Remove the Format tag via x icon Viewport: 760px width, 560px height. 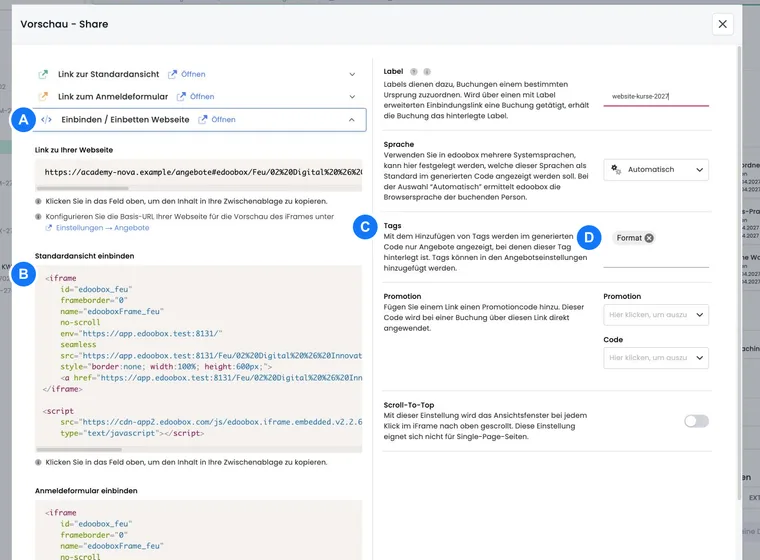click(649, 238)
